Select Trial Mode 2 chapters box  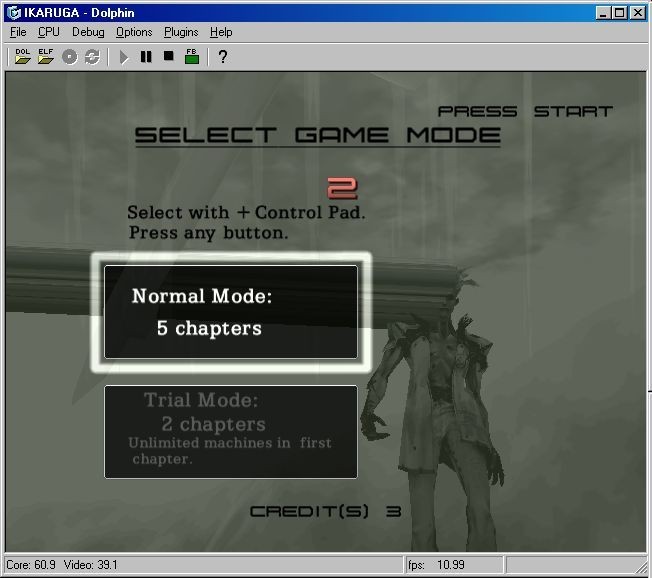point(231,432)
